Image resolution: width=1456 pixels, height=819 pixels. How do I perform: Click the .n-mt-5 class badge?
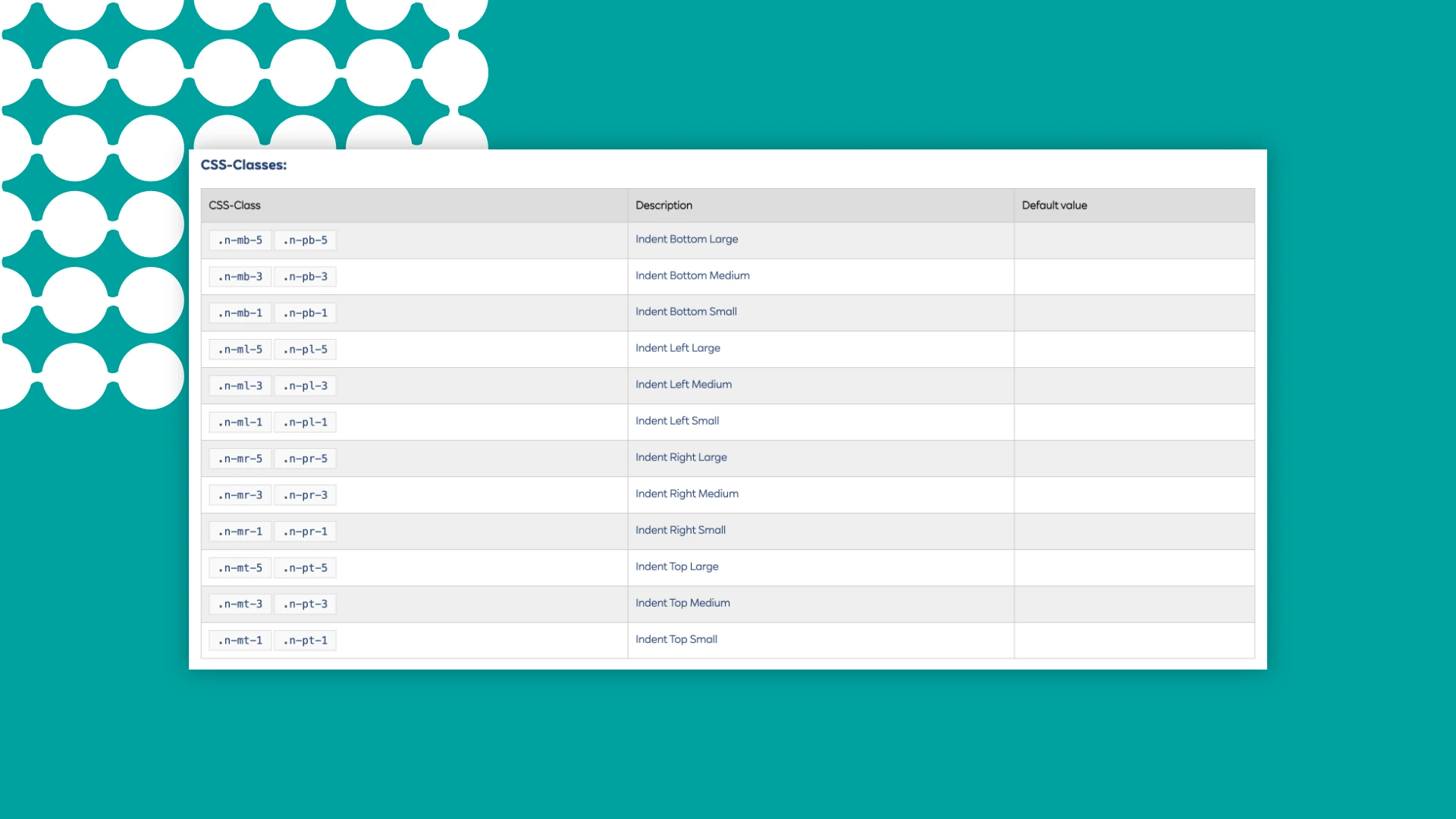(x=240, y=567)
